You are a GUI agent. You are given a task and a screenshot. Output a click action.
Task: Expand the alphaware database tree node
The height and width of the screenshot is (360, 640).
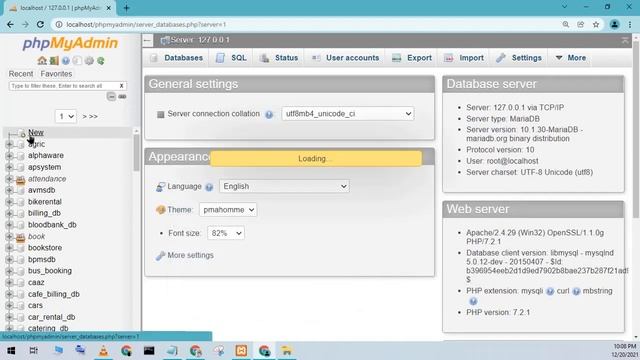[9, 156]
